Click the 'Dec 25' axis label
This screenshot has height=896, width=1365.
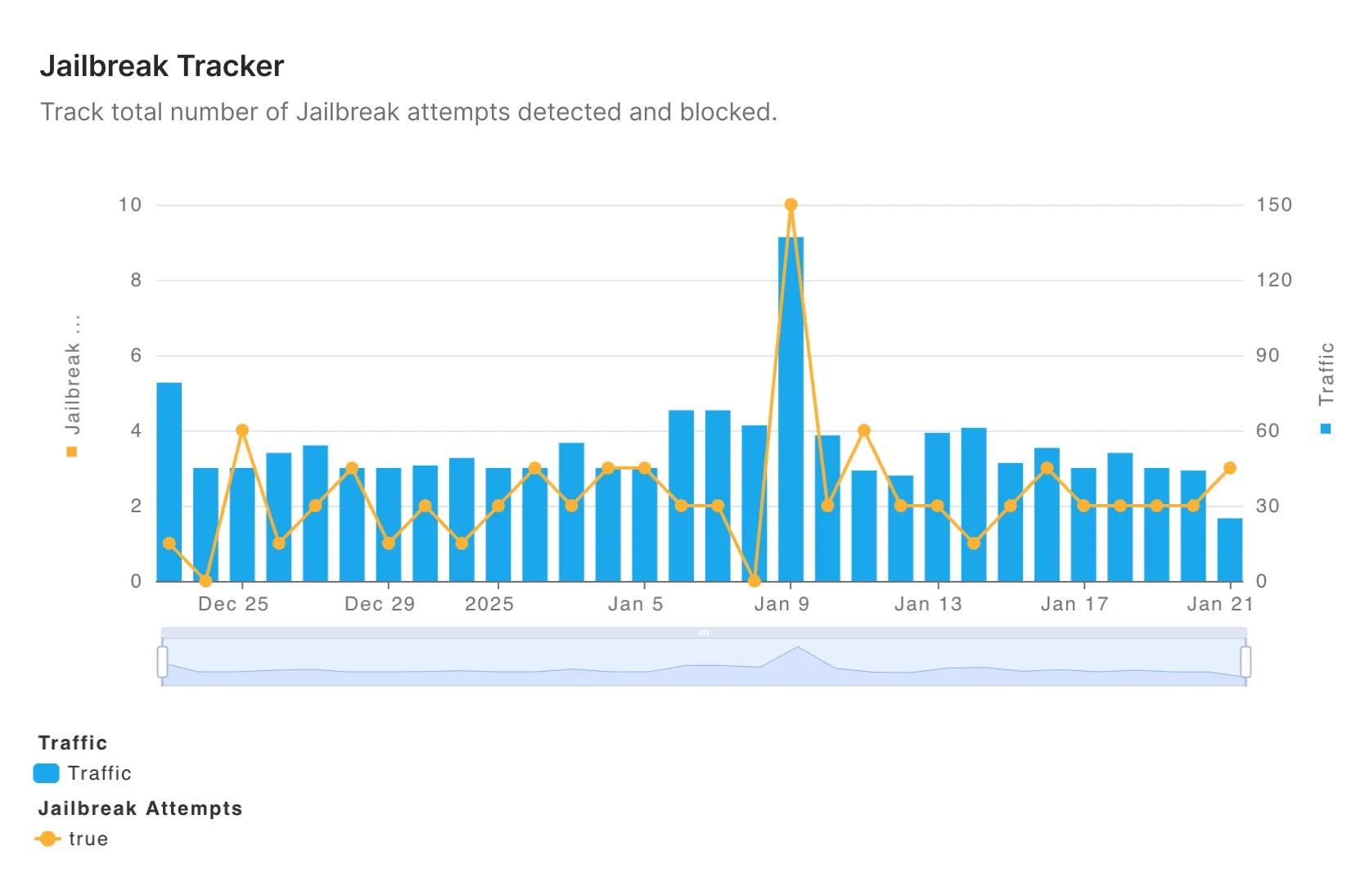[x=233, y=604]
